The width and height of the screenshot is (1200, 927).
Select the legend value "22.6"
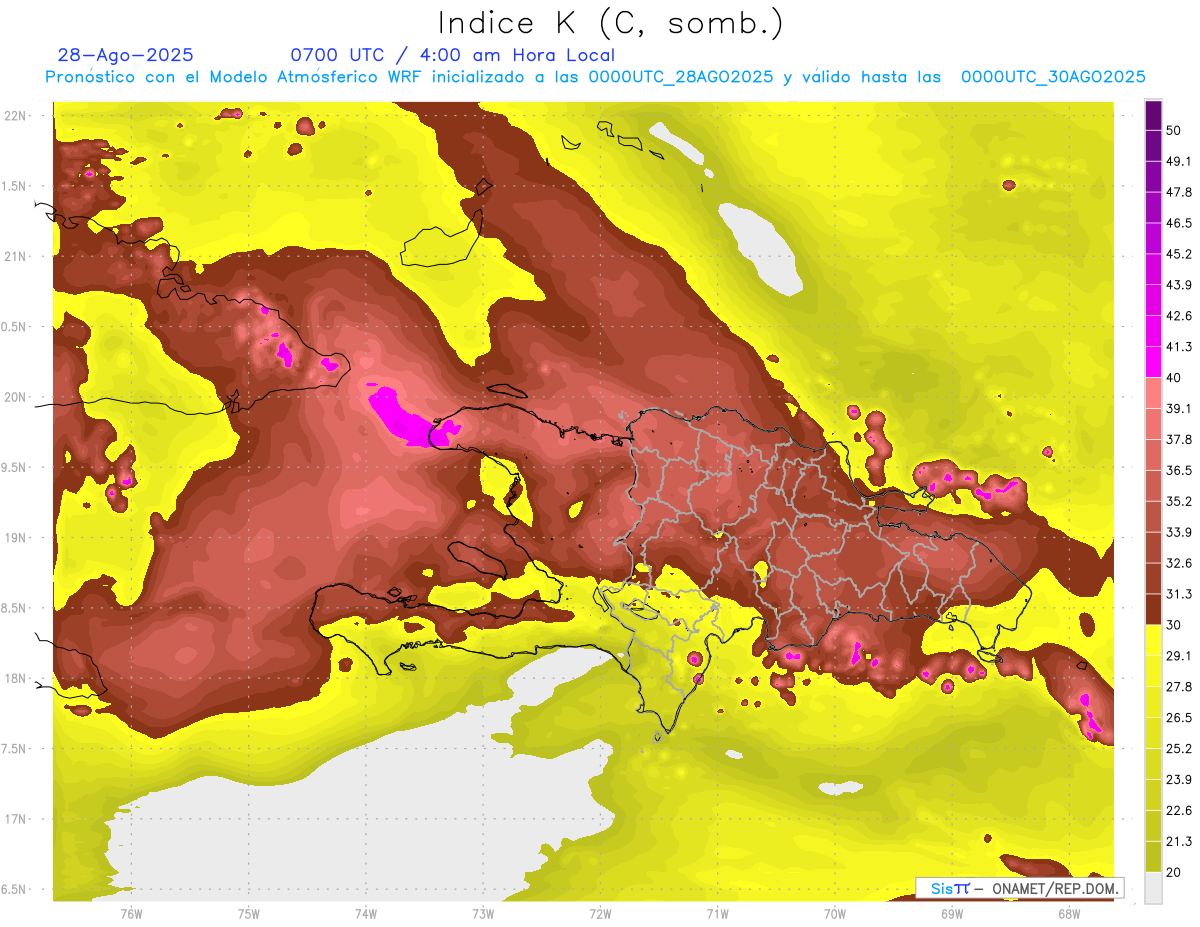coord(1178,811)
